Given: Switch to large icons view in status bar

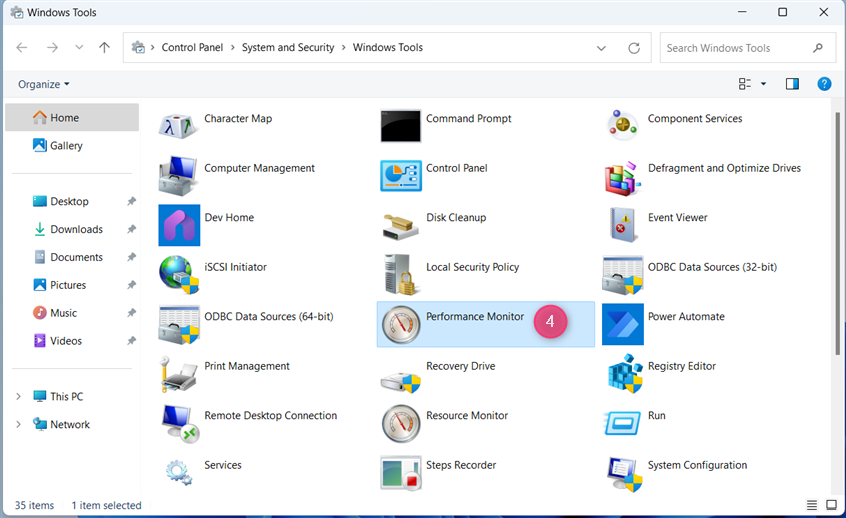Looking at the screenshot, I should click(x=831, y=505).
